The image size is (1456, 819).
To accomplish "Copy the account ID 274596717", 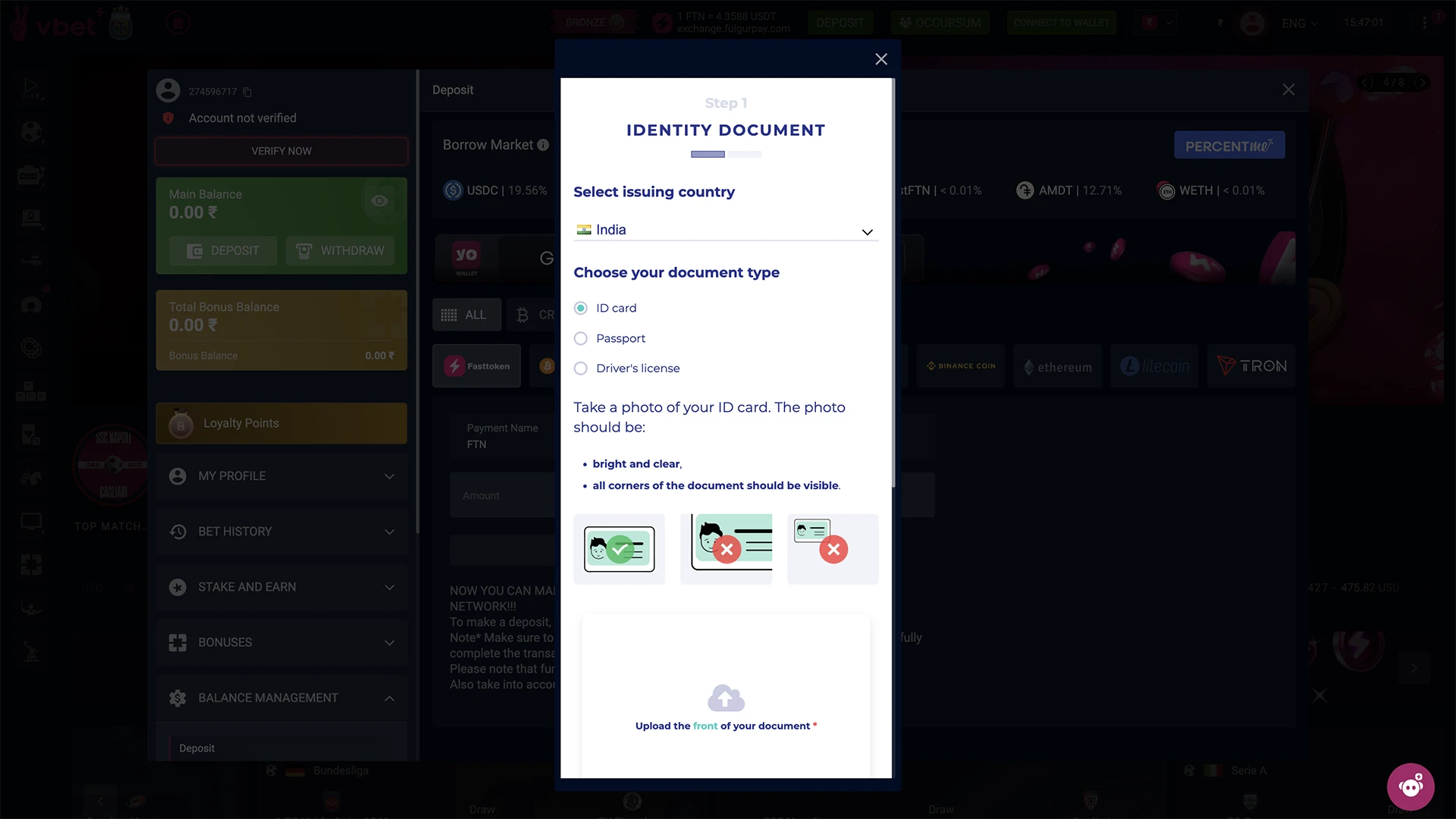I will click(x=247, y=92).
